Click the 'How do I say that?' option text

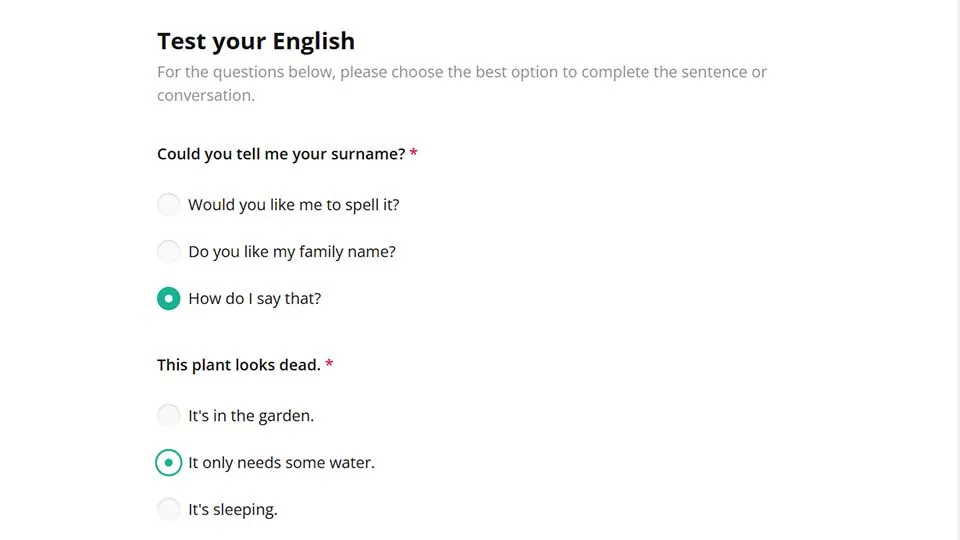(x=255, y=299)
